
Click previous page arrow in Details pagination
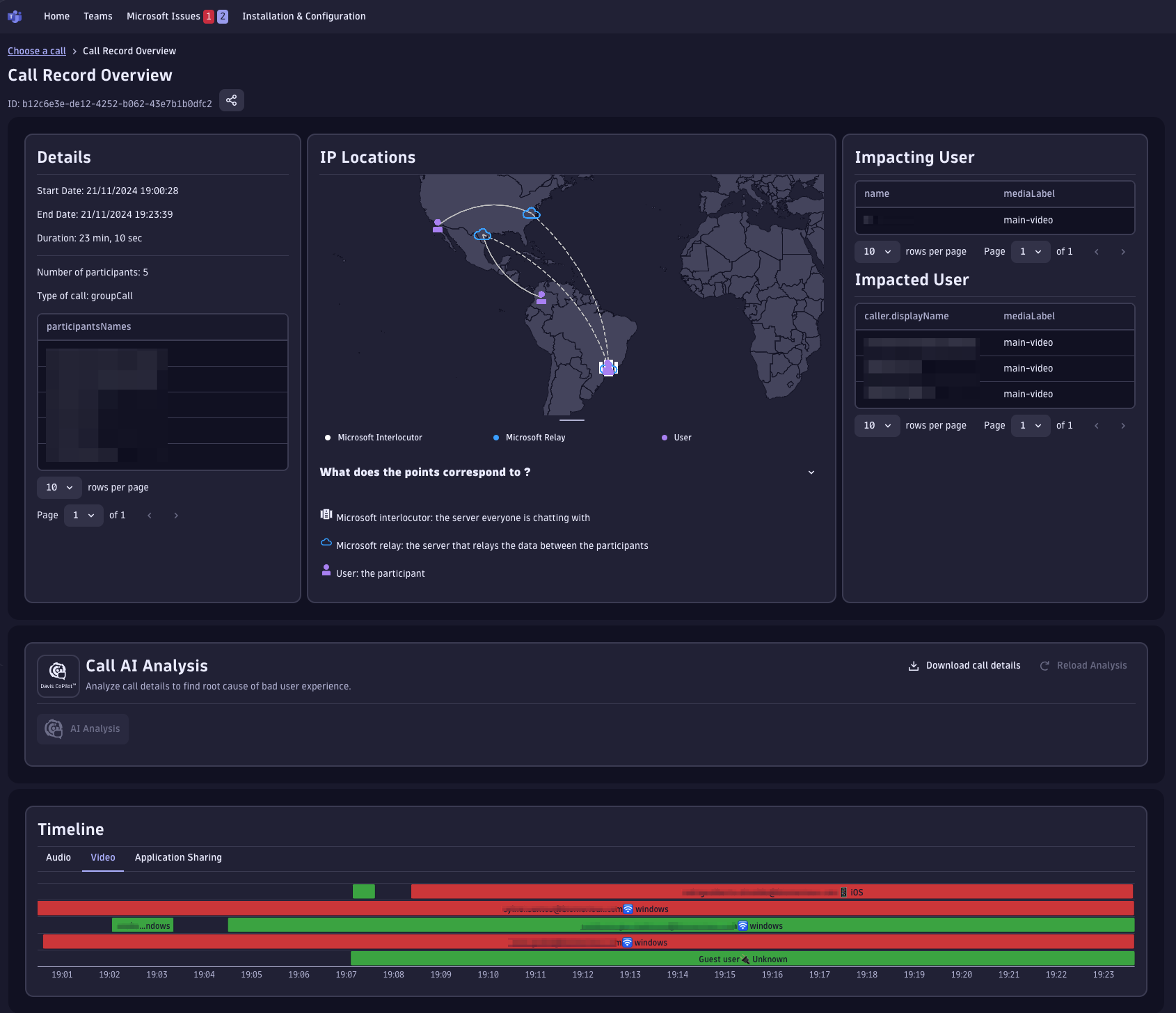[x=150, y=516]
